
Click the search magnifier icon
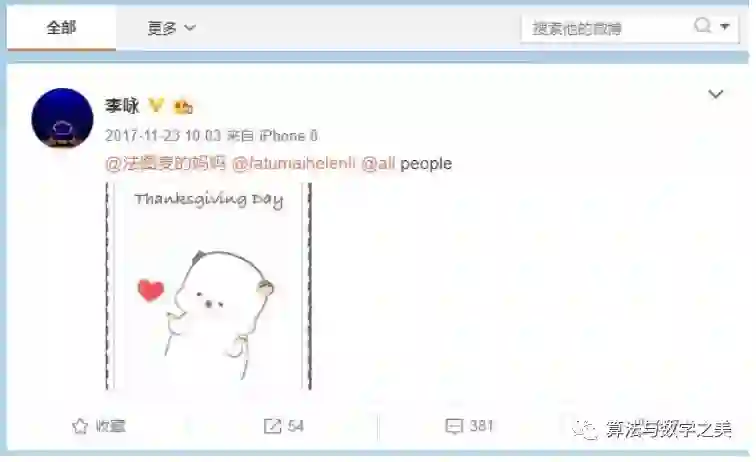702,25
